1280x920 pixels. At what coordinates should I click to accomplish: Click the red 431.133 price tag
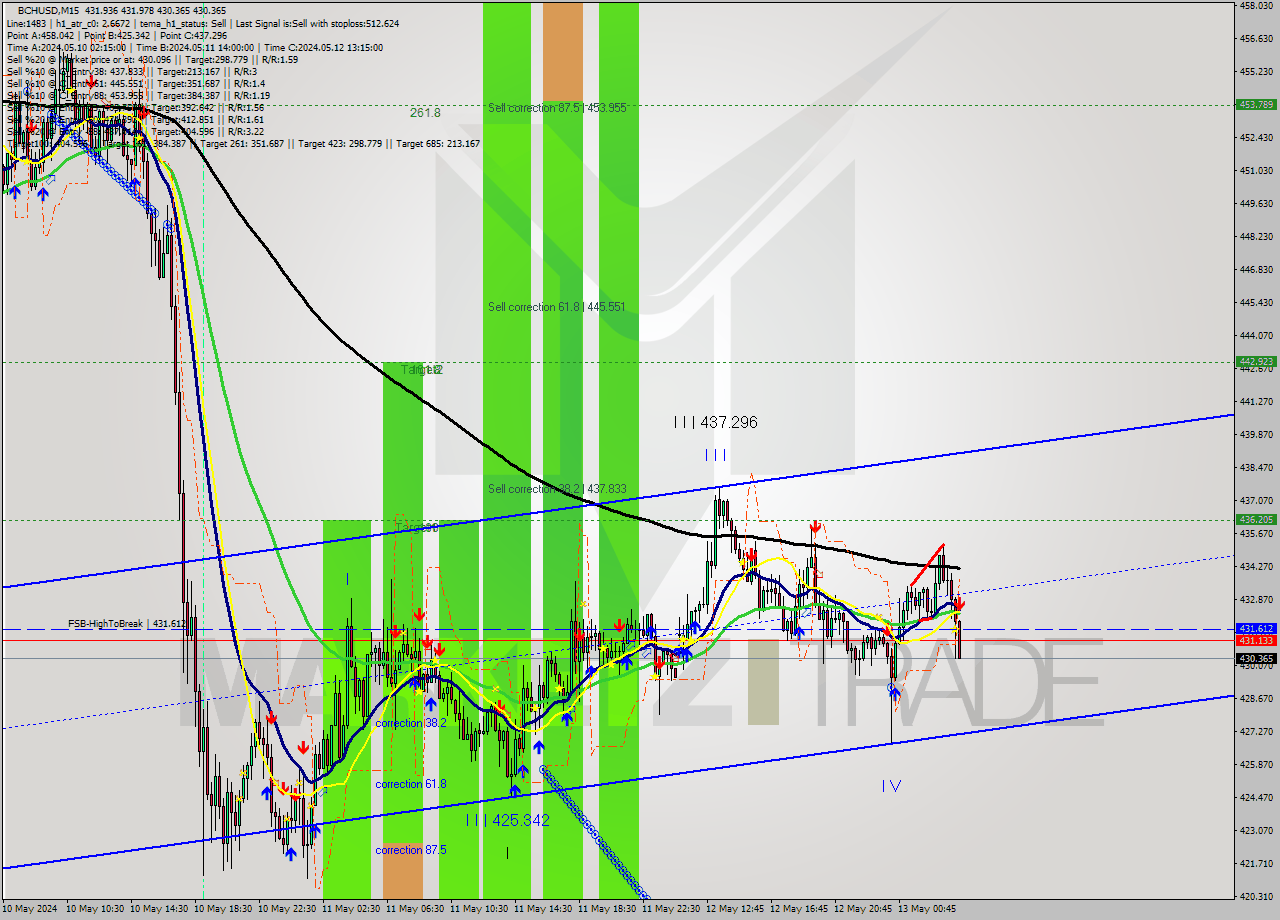[x=1256, y=640]
